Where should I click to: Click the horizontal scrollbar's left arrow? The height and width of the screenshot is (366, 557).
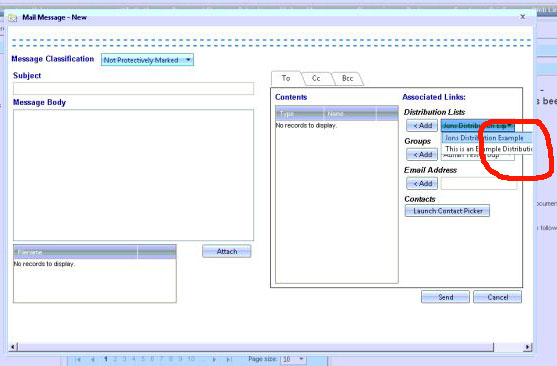pyautogui.click(x=13, y=346)
